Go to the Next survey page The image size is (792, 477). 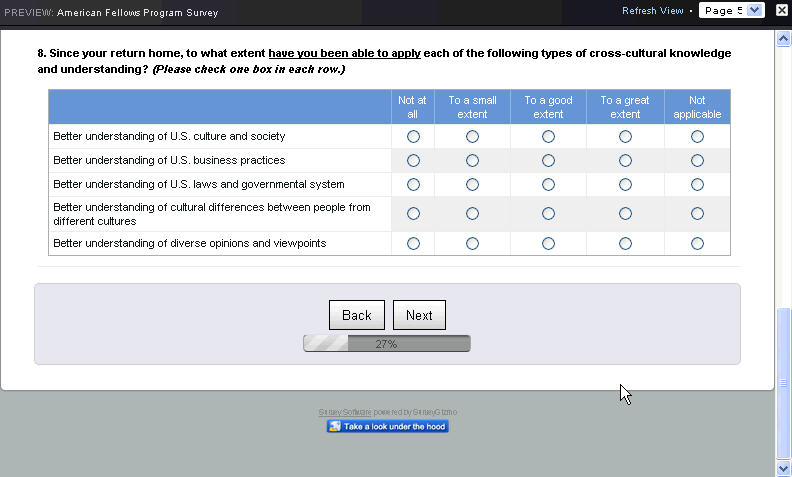click(419, 315)
